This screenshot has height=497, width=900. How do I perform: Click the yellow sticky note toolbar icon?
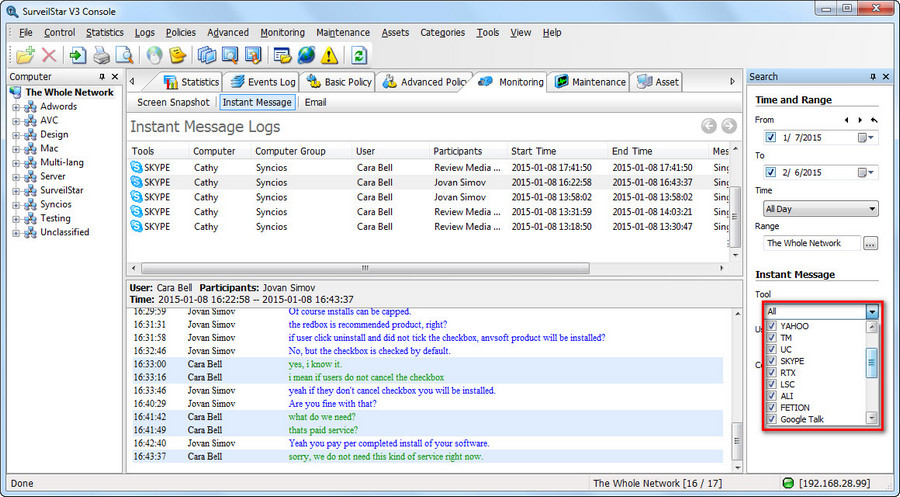tap(178, 55)
